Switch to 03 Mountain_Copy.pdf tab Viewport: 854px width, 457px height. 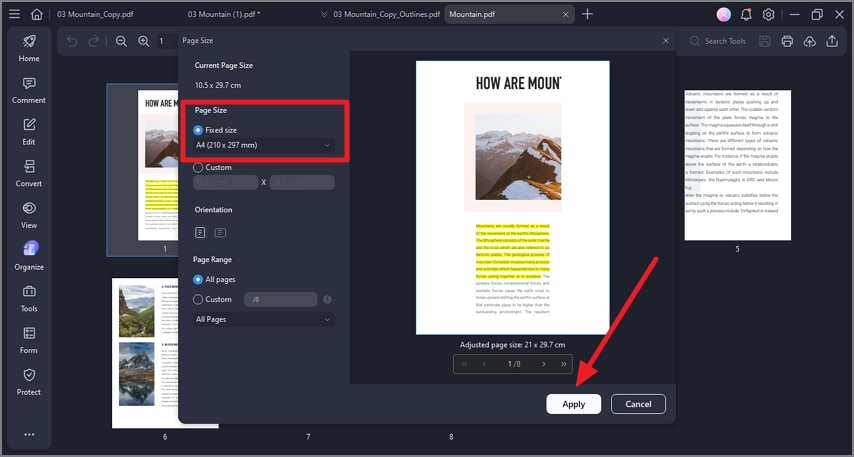[x=95, y=14]
